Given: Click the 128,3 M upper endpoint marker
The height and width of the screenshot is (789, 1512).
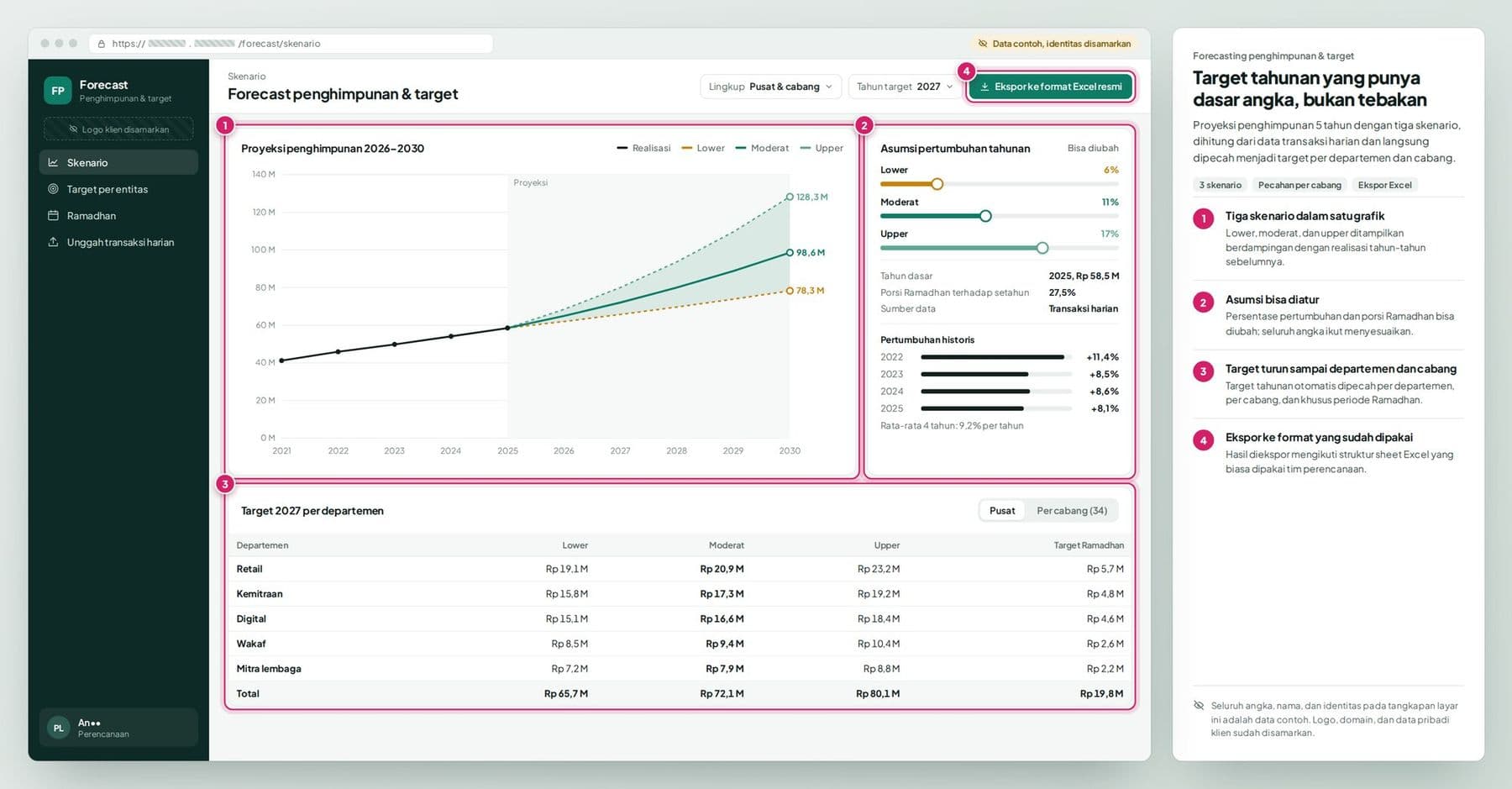Looking at the screenshot, I should click(790, 197).
